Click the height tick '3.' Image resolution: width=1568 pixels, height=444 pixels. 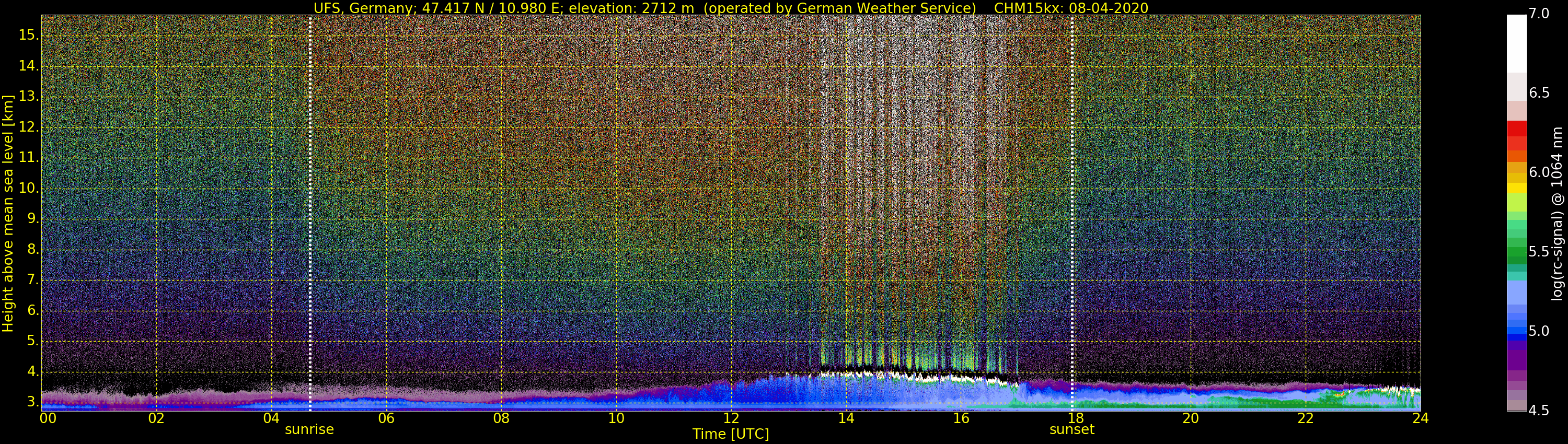(x=32, y=402)
